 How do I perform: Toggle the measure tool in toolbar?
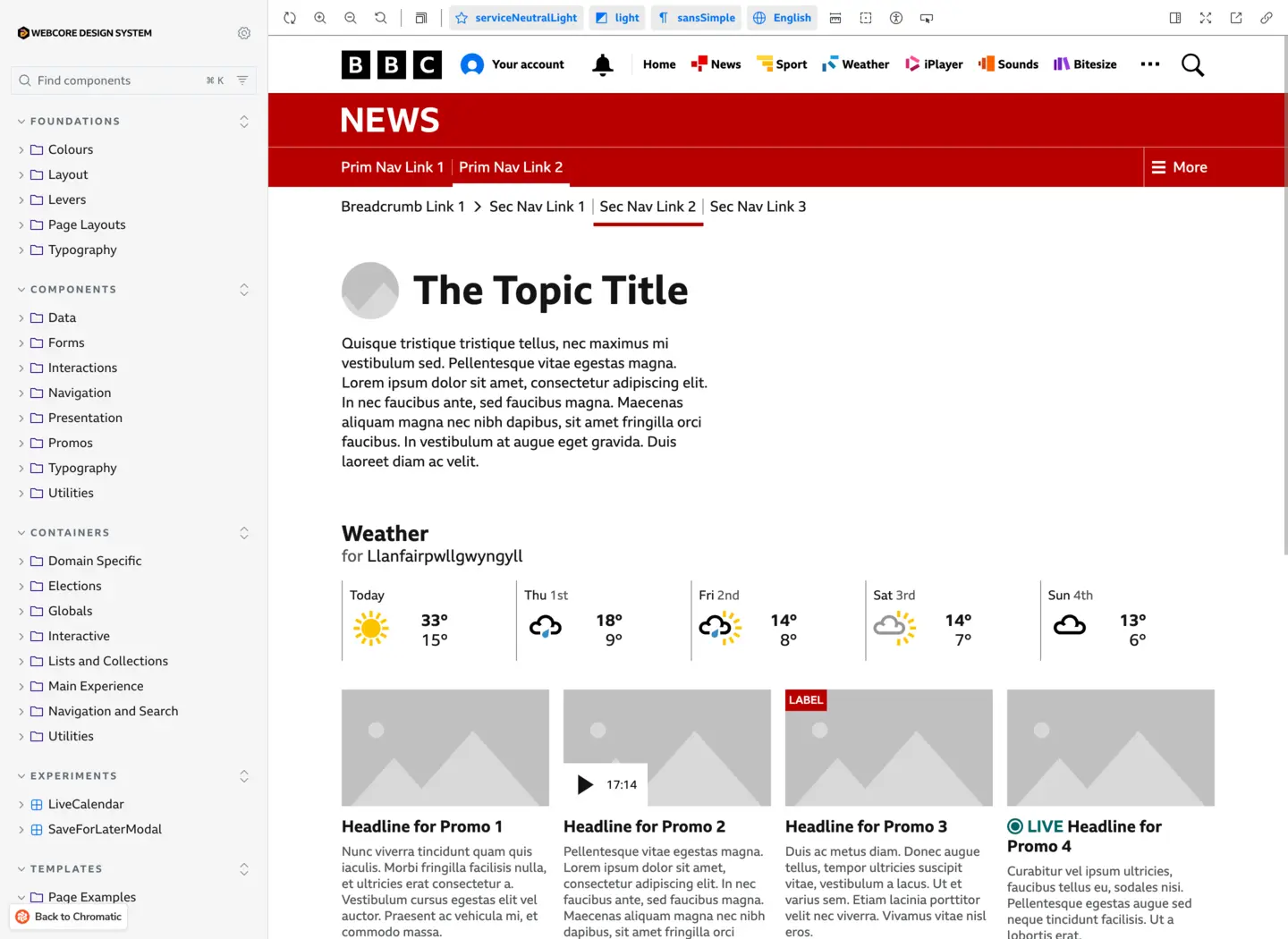click(x=835, y=18)
